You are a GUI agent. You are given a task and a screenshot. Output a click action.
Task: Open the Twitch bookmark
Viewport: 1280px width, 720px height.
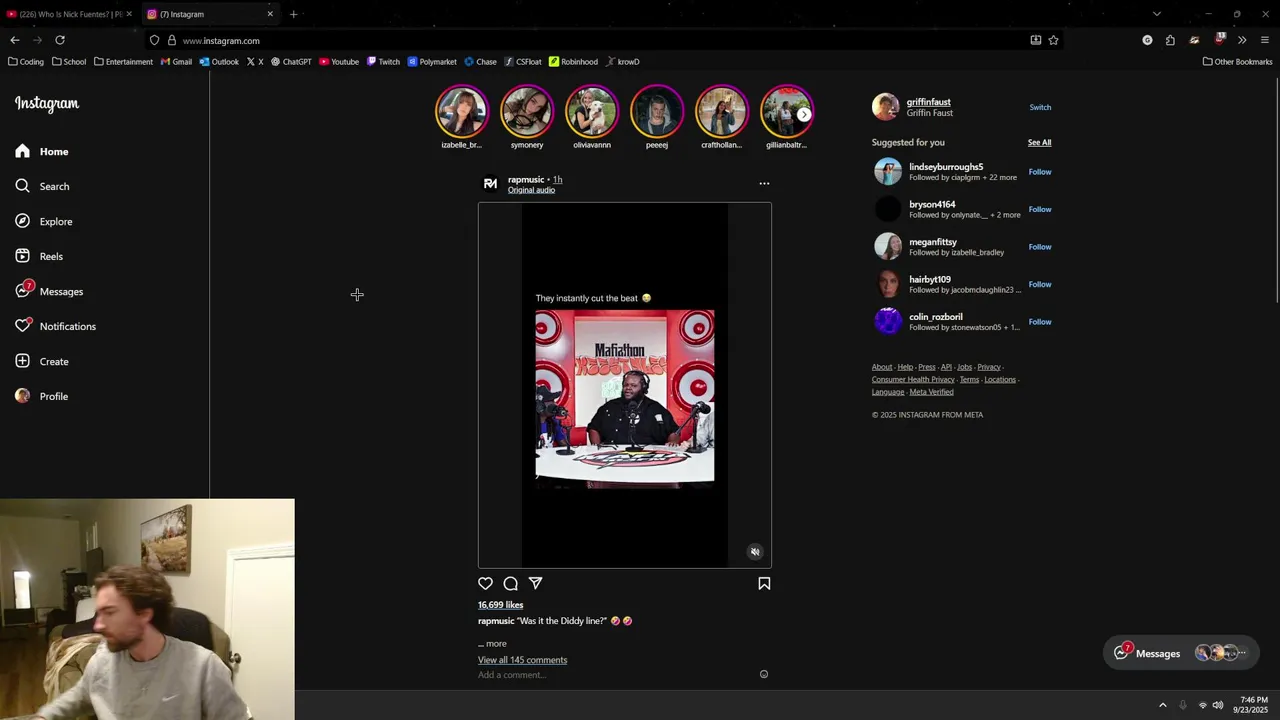[x=383, y=62]
